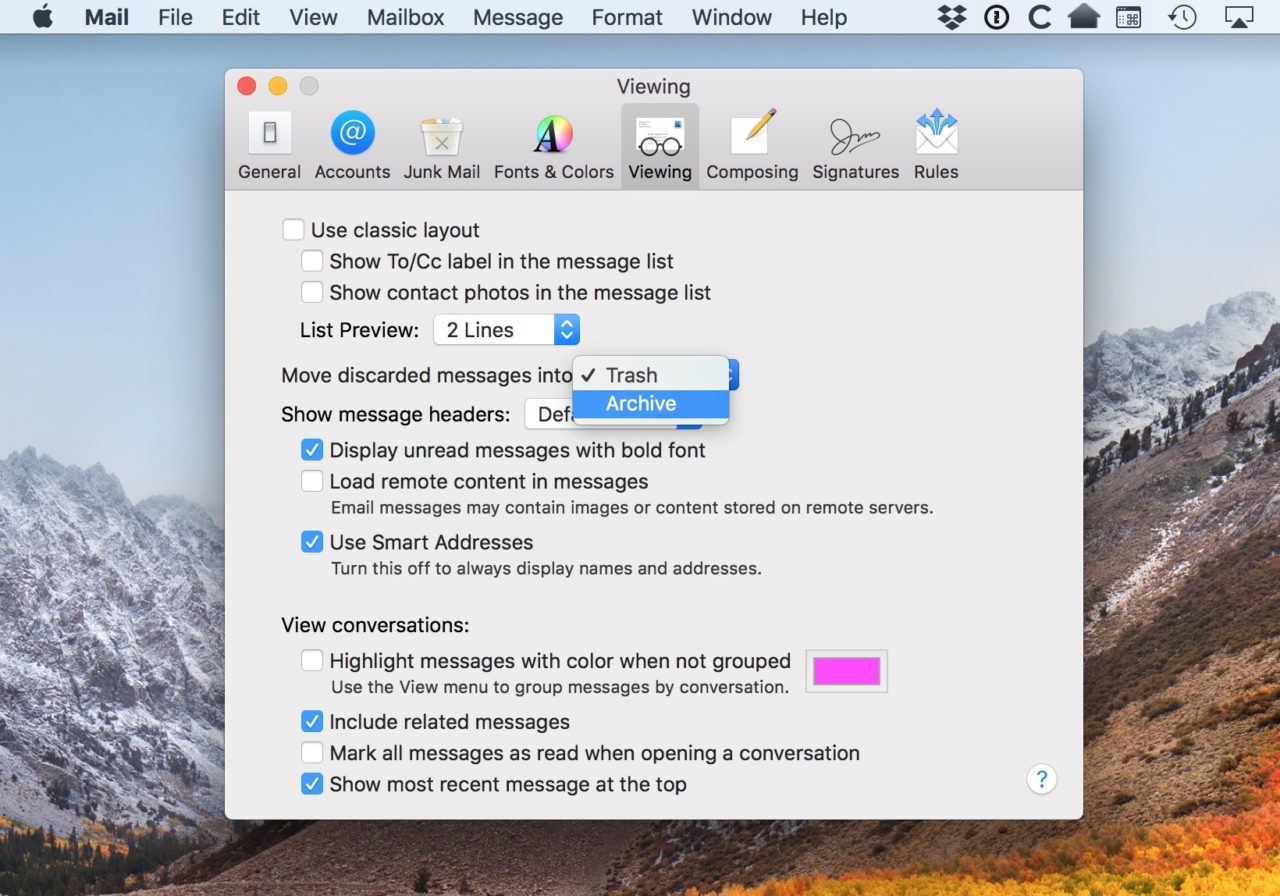The width and height of the screenshot is (1280, 896).
Task: Open the Fonts & Colors pane
Action: 554,146
